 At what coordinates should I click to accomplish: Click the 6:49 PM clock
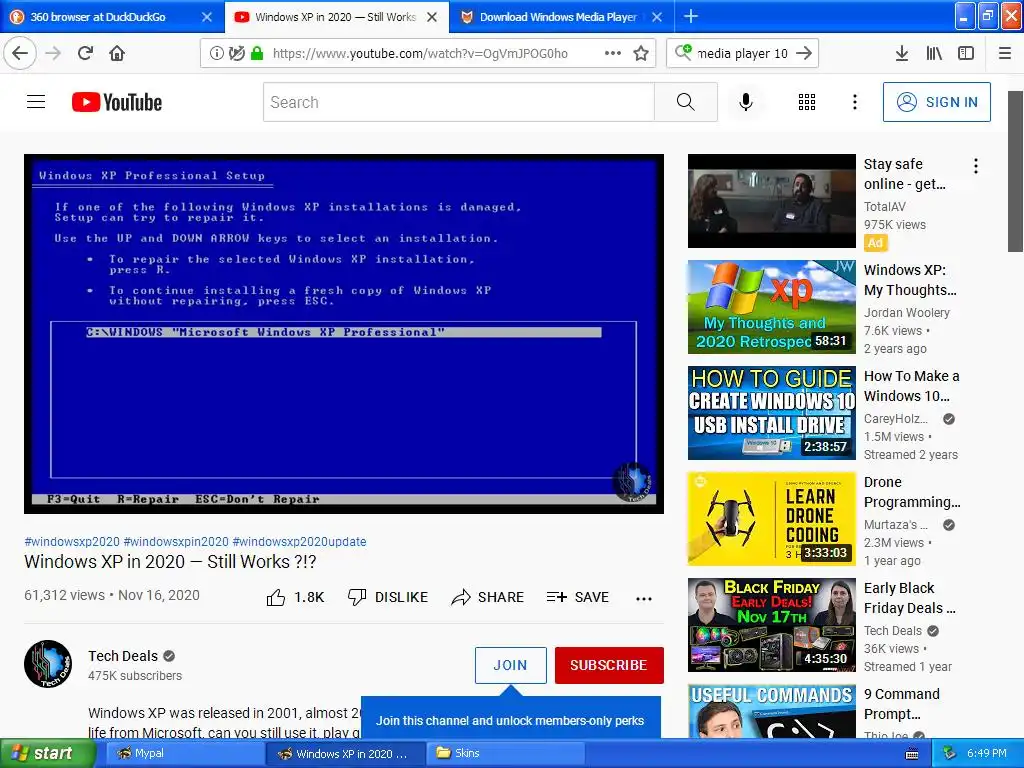(x=987, y=754)
